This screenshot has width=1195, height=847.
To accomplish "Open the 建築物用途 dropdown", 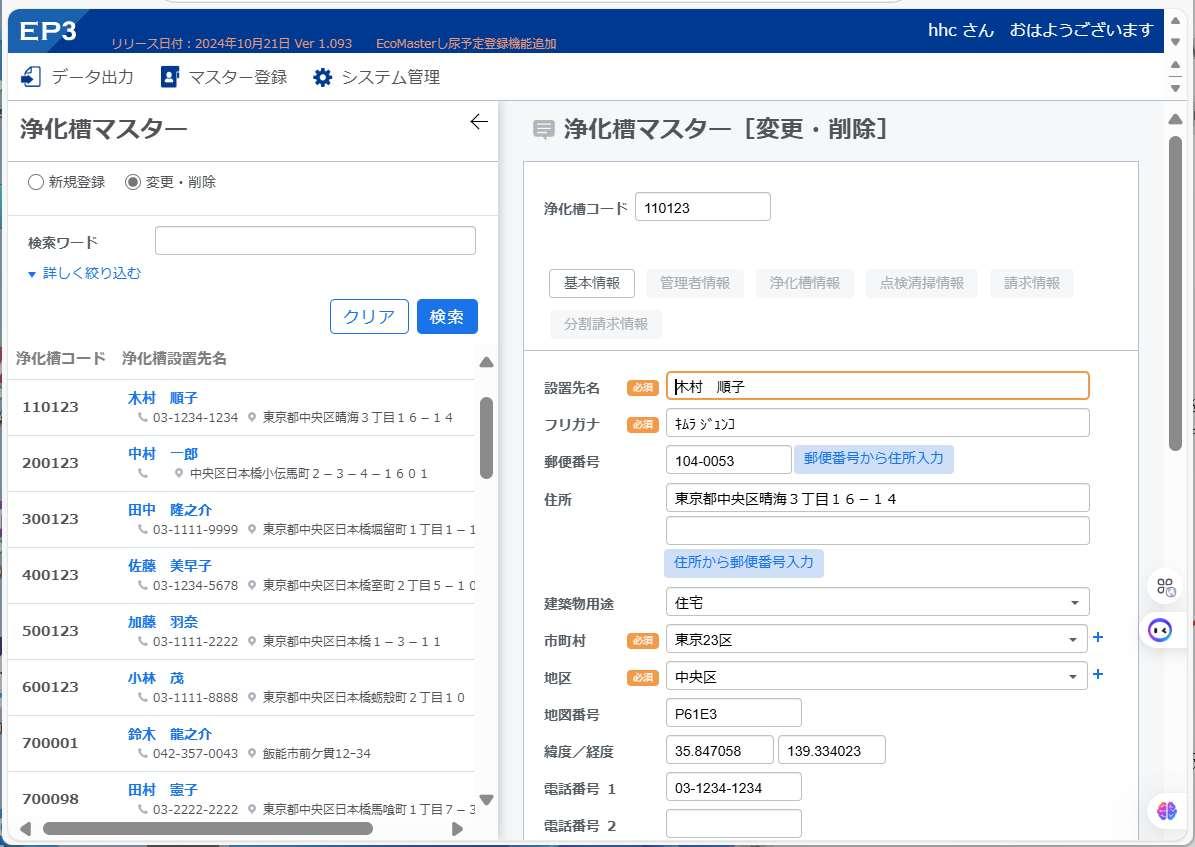I will point(877,602).
